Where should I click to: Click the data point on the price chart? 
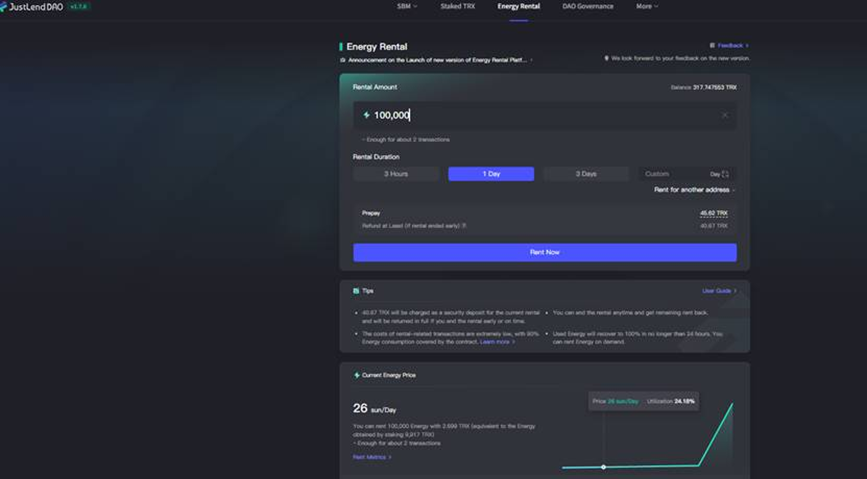[x=603, y=467]
